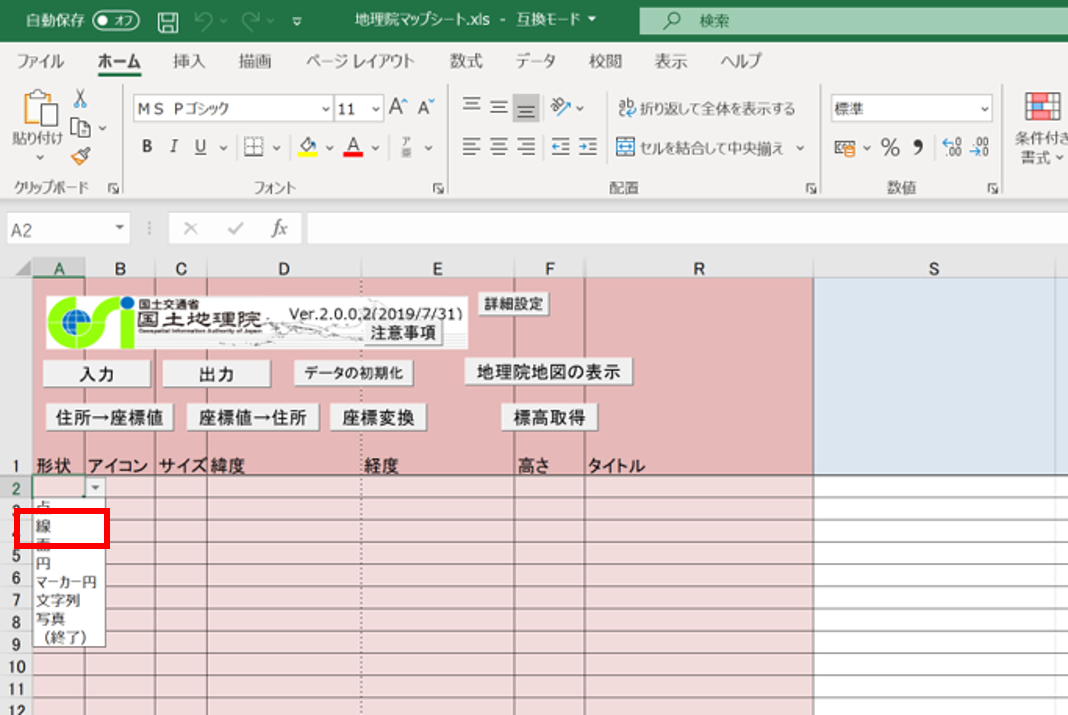Click the Copy icon
1068x715 pixels.
pyautogui.click(x=80, y=128)
